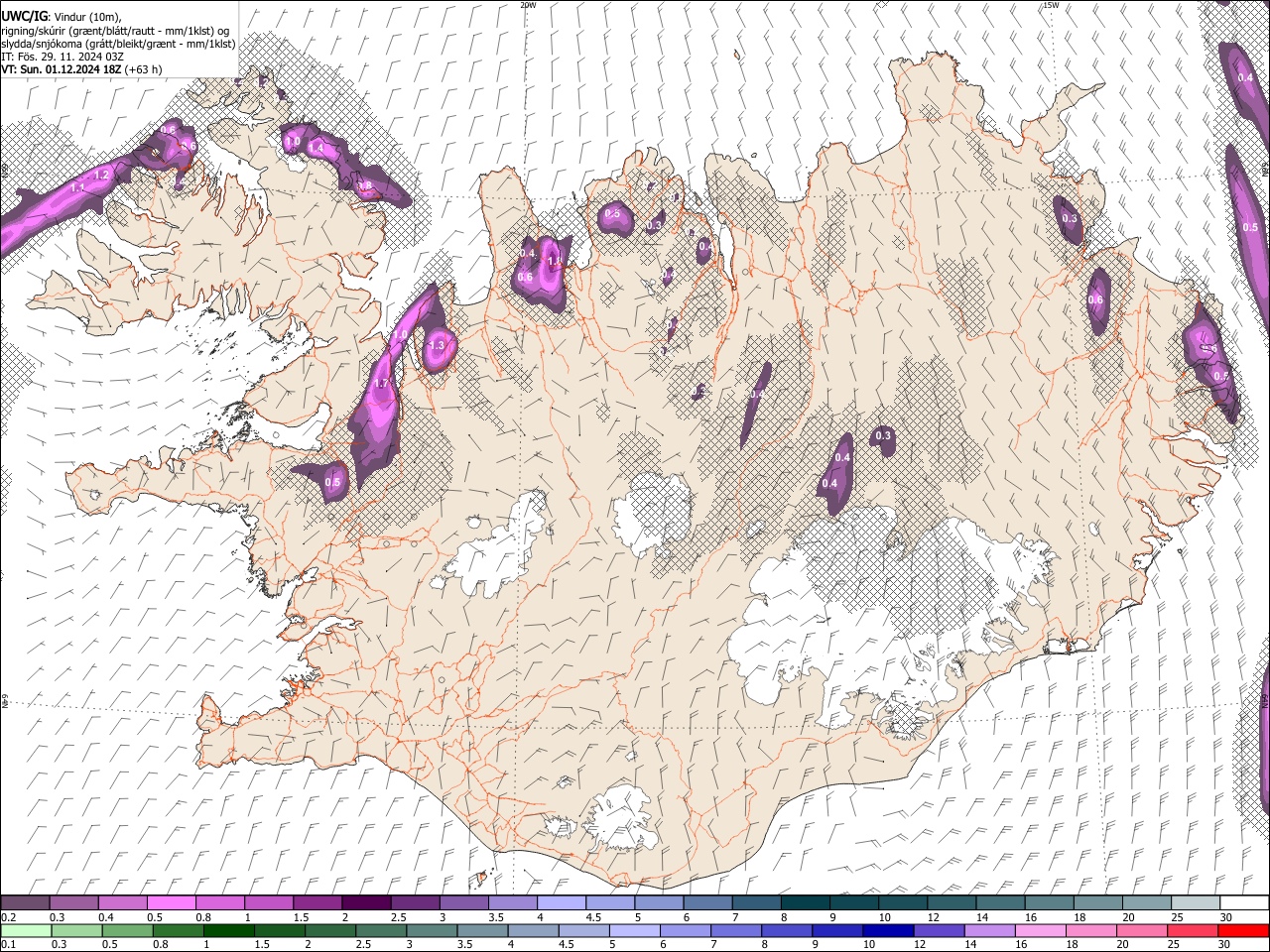Pick the darkest green 1–1.5 lower legend swatch
1270x952 pixels.
click(x=228, y=930)
